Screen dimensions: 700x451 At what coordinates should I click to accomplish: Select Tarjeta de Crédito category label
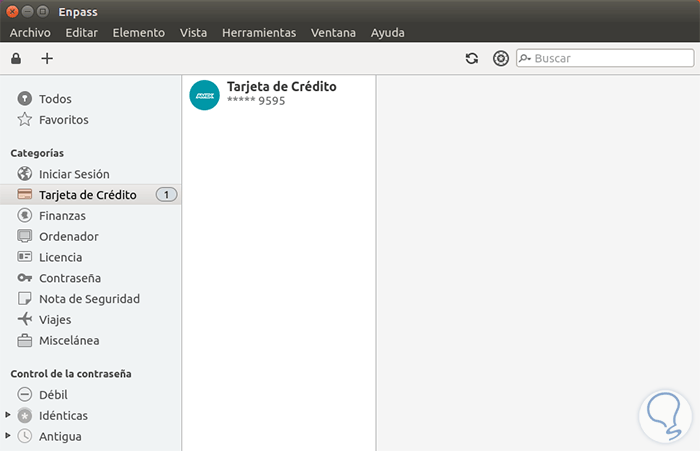(x=88, y=195)
